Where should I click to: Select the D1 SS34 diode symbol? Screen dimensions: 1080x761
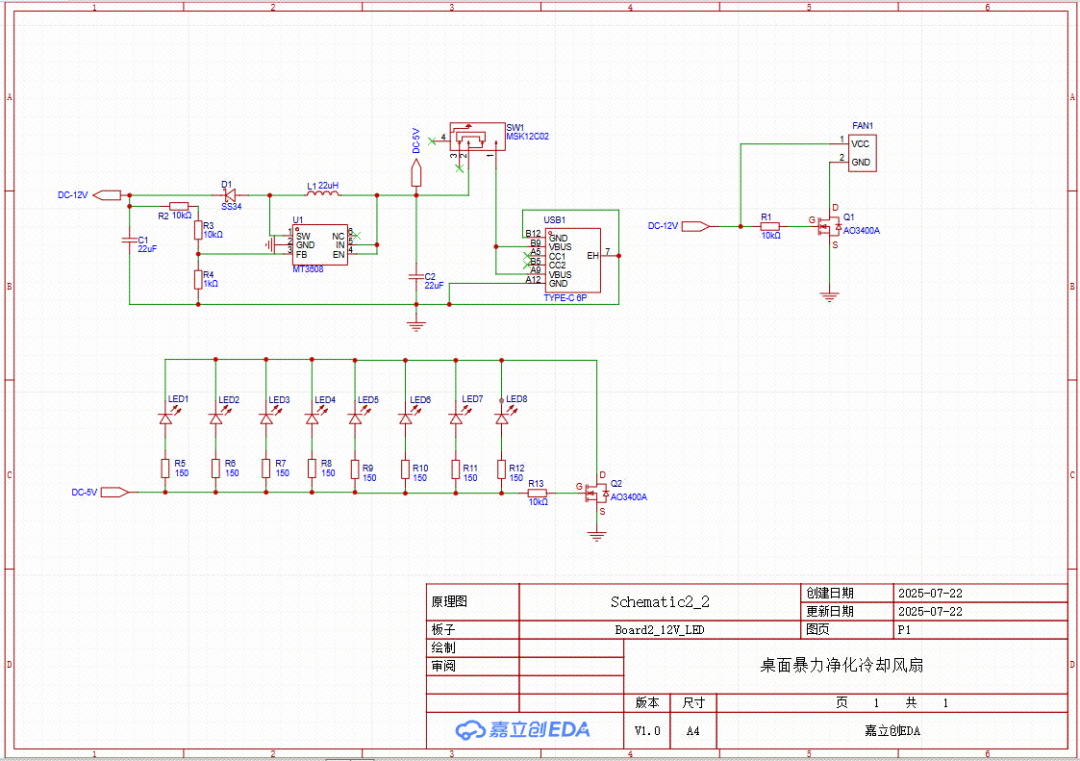(x=229, y=195)
